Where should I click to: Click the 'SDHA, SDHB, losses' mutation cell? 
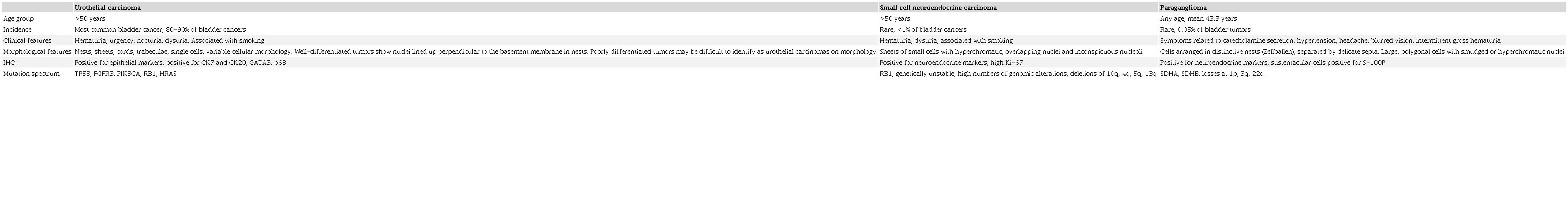1211,74
